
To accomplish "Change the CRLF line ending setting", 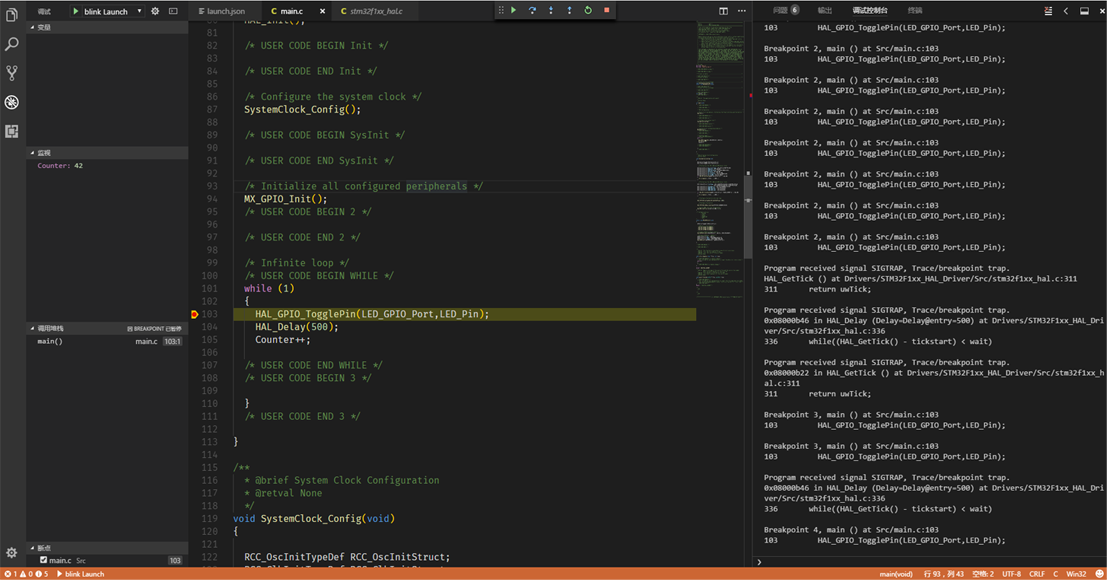I will coord(1037,574).
